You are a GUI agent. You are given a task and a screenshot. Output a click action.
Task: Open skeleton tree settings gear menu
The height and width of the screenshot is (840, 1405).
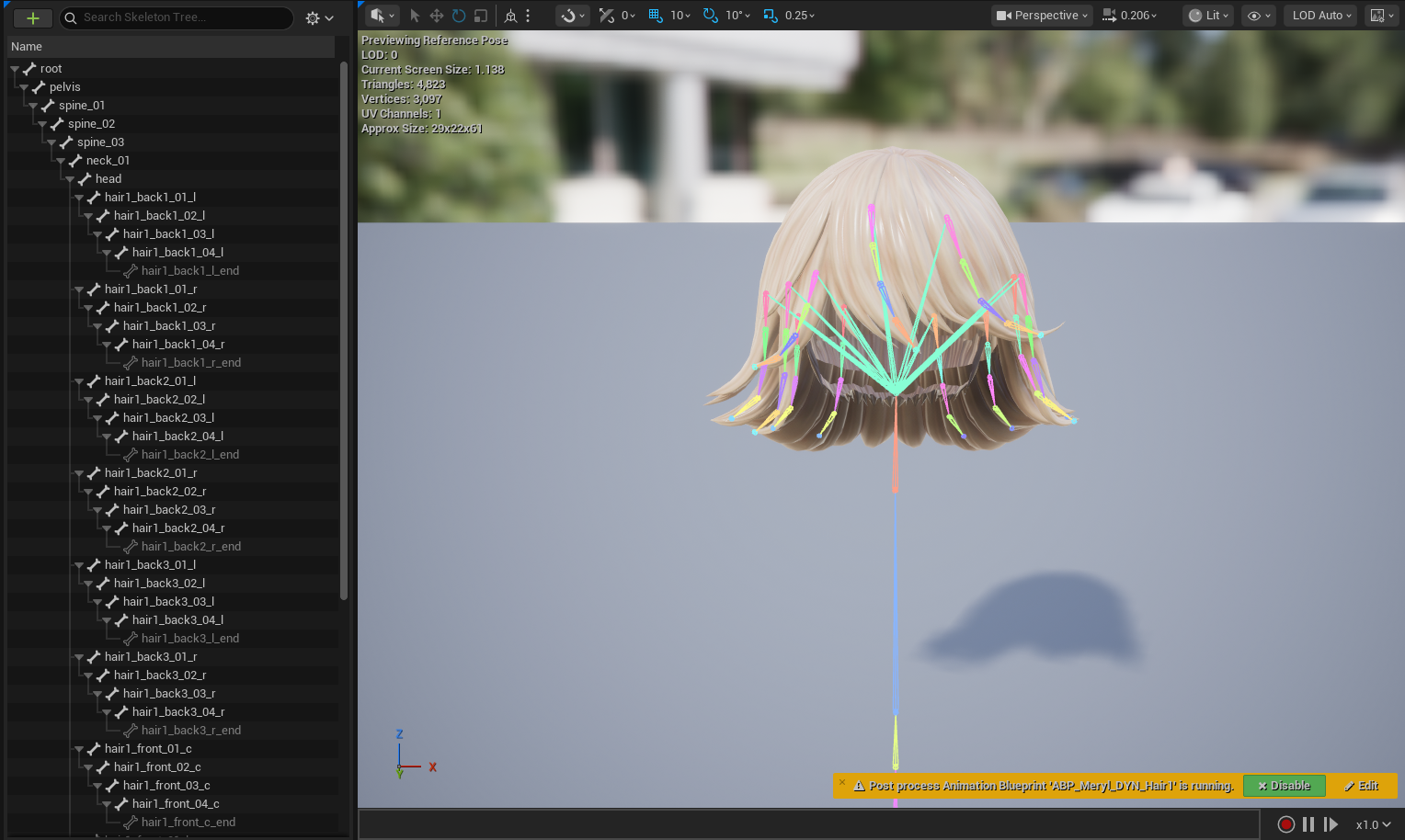click(319, 17)
